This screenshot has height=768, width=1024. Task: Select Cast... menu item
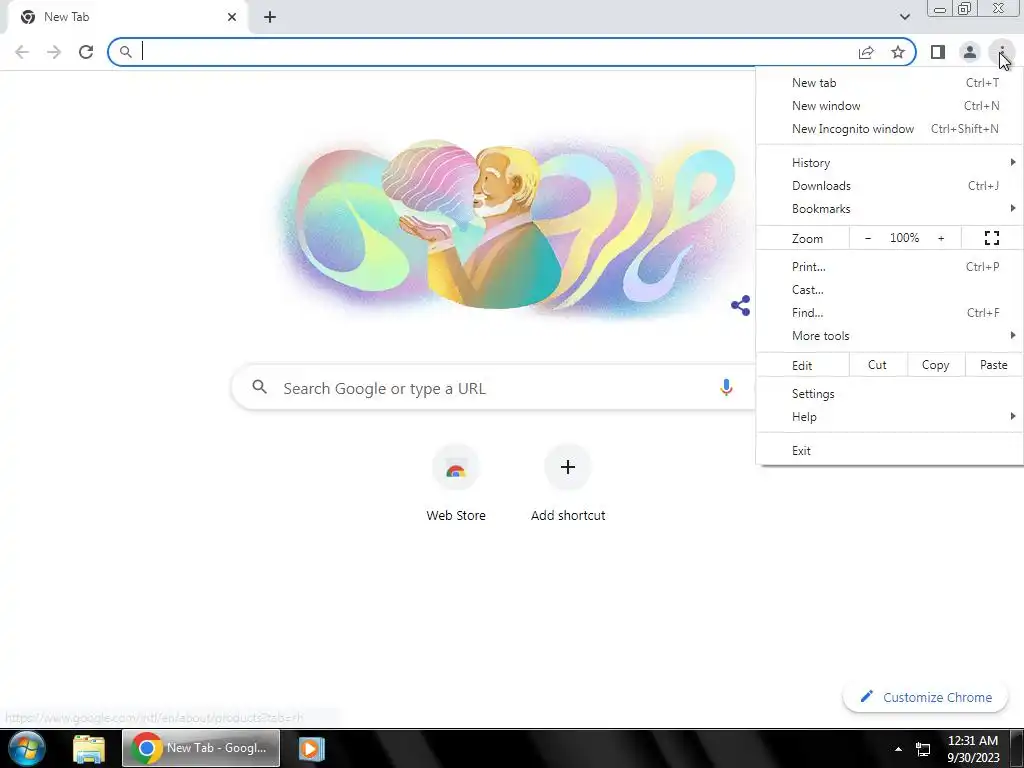tap(889, 289)
